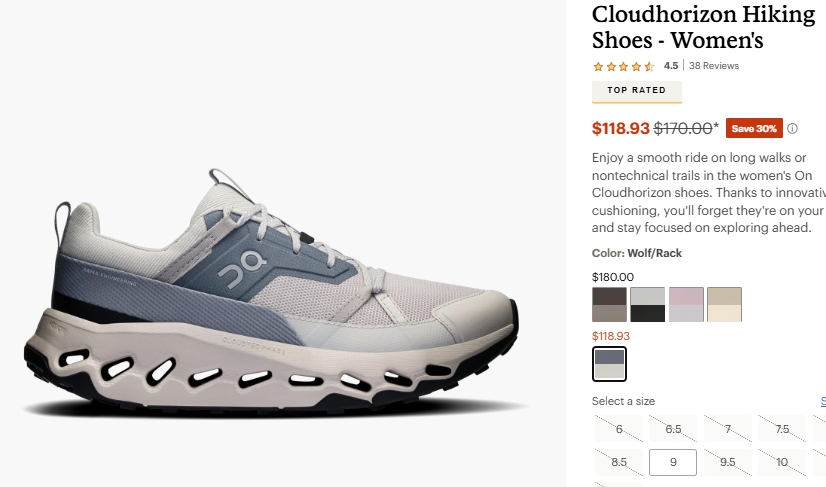Click the Top Rated badge
The height and width of the screenshot is (487, 826).
click(x=636, y=91)
